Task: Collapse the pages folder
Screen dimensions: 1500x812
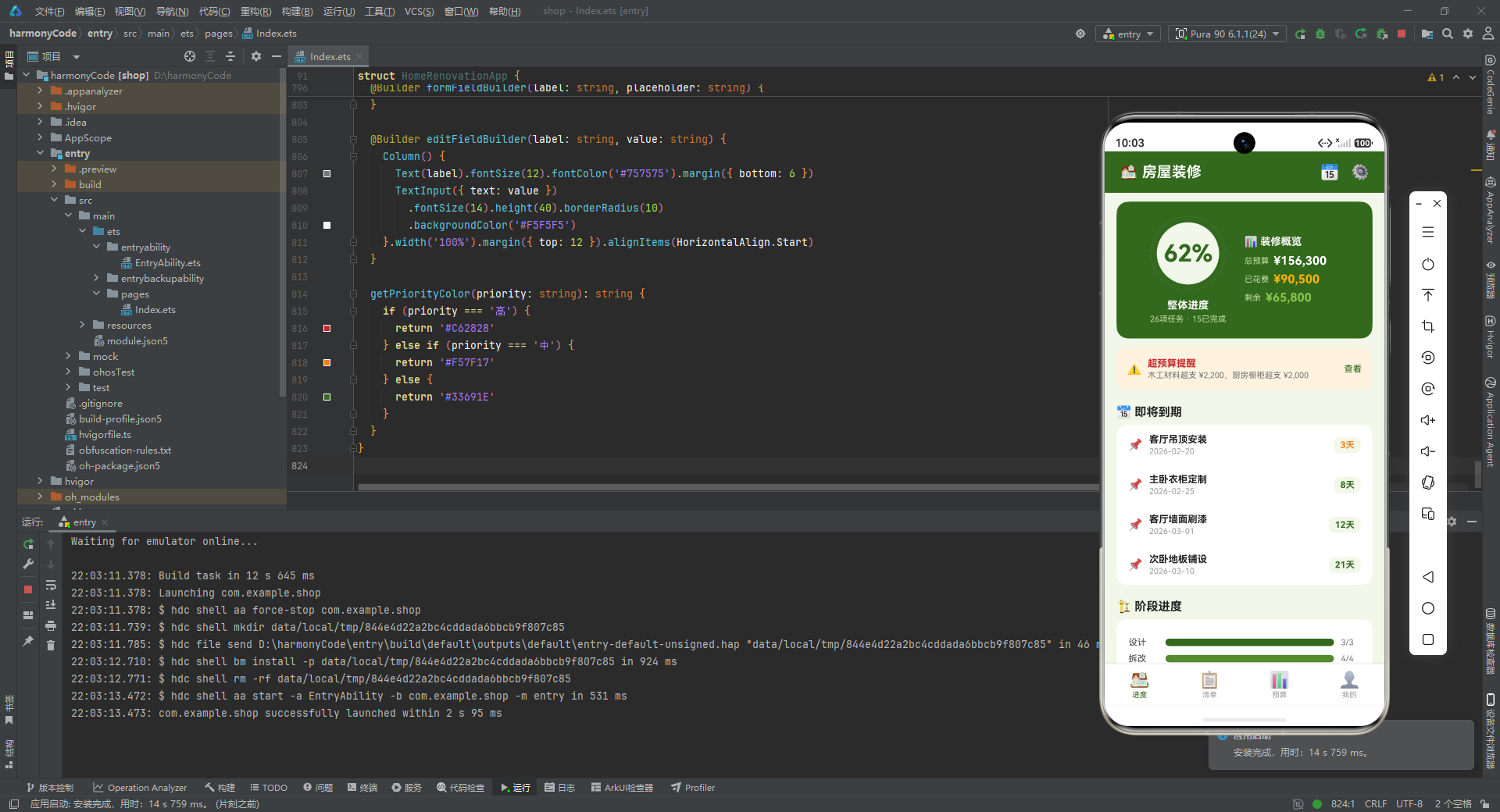Action: click(96, 294)
